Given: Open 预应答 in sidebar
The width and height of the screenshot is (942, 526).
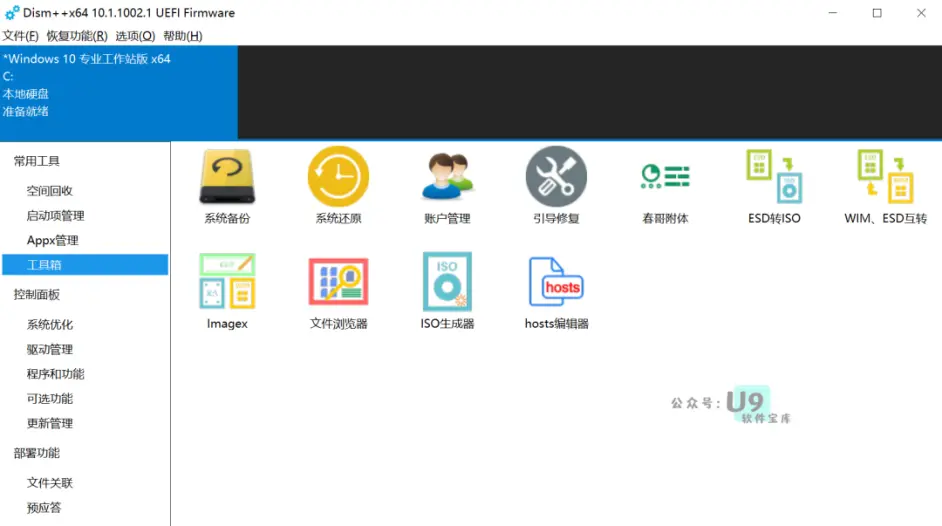Looking at the screenshot, I should click(44, 508).
